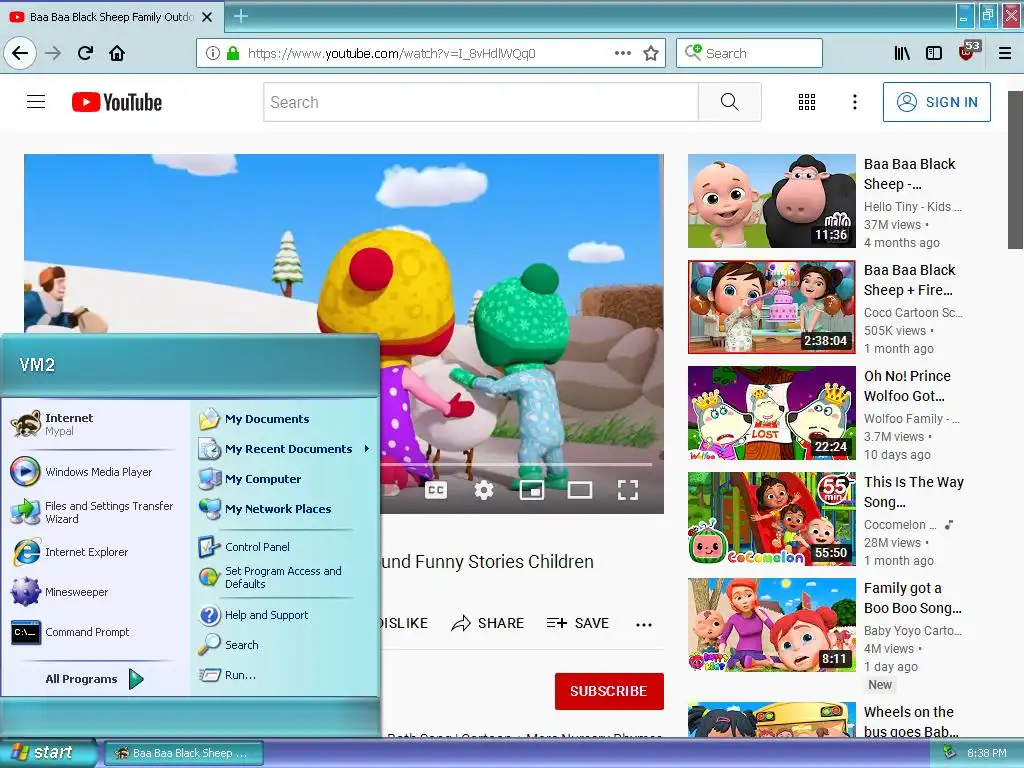Screen dimensions: 1024x768
Task: Go back with the browser back arrow
Action: pyautogui.click(x=20, y=53)
